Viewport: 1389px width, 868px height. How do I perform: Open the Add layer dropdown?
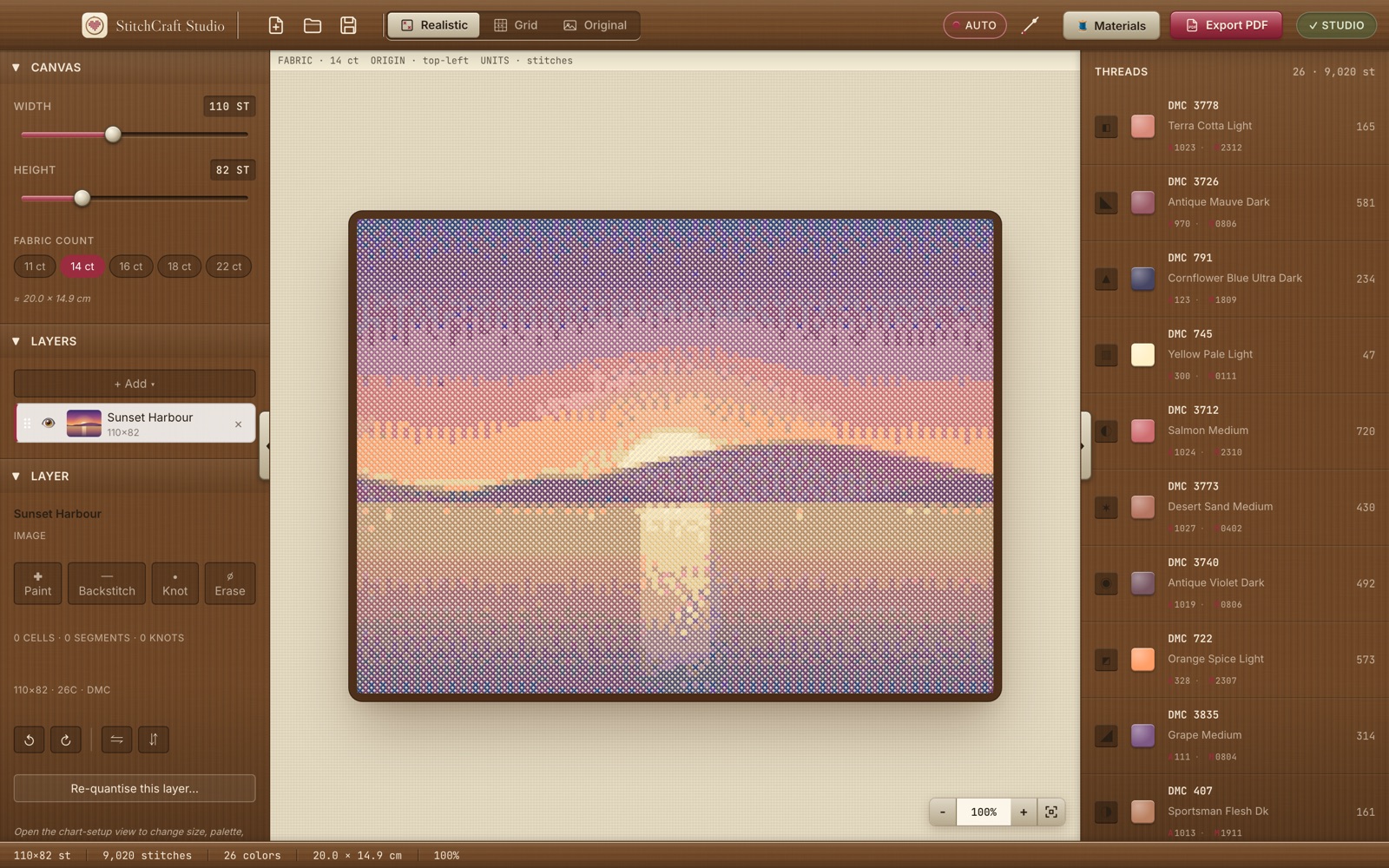tap(135, 384)
